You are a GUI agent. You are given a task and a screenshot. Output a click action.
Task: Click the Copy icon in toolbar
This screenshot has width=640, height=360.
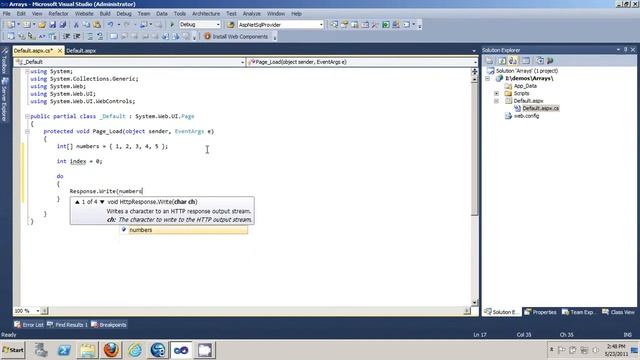86,25
